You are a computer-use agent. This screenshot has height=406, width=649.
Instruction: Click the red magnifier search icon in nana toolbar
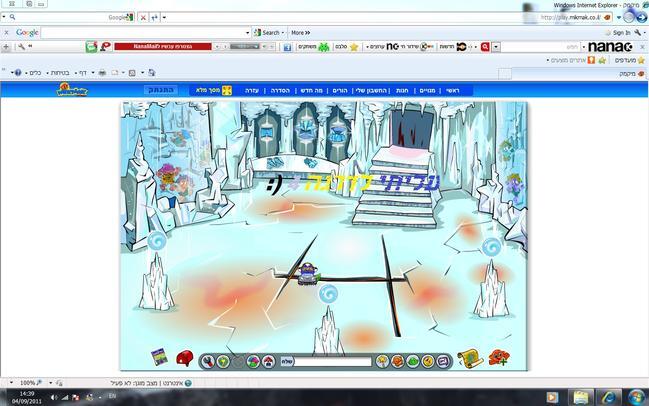tap(485, 47)
